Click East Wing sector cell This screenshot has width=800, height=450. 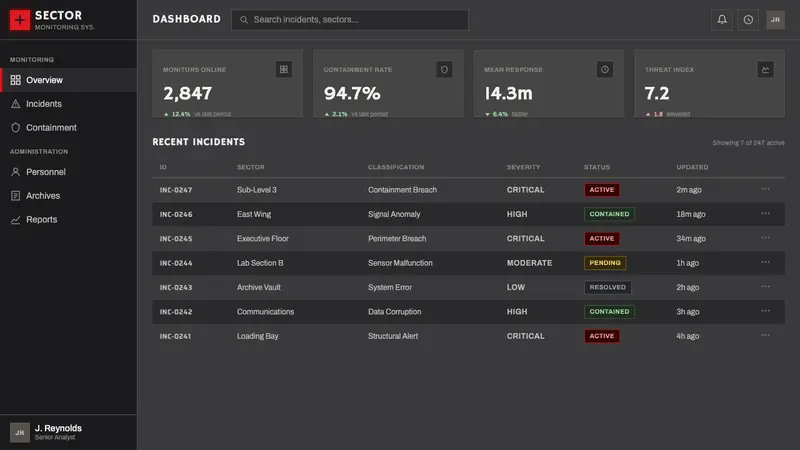coord(254,214)
